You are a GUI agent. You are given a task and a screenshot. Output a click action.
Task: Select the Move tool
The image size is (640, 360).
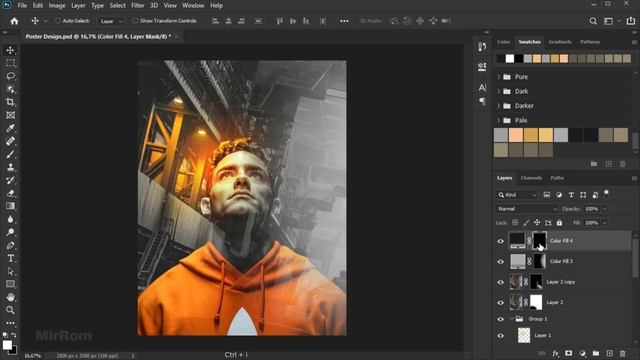coord(11,50)
